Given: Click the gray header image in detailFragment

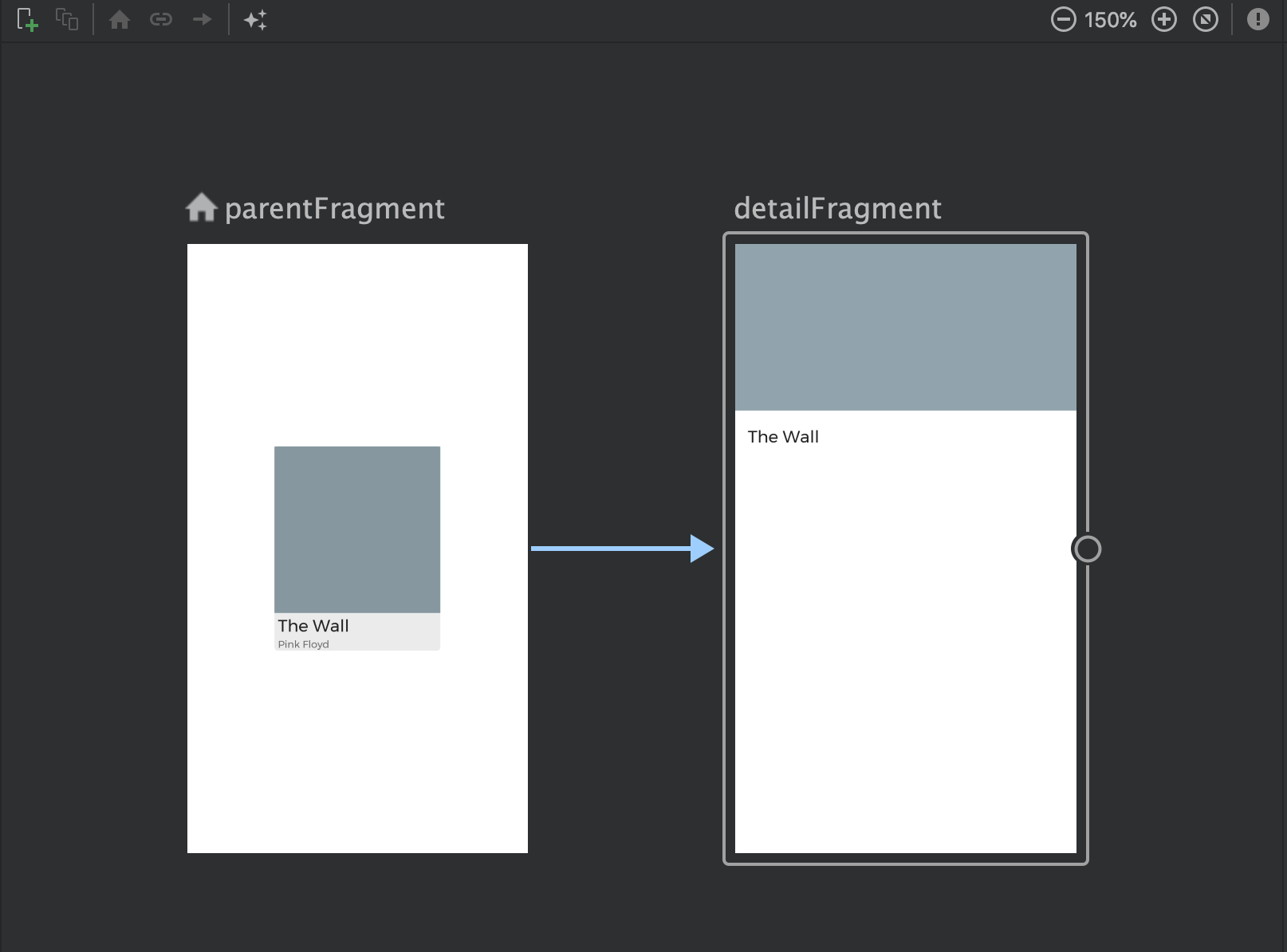Looking at the screenshot, I should tap(905, 327).
